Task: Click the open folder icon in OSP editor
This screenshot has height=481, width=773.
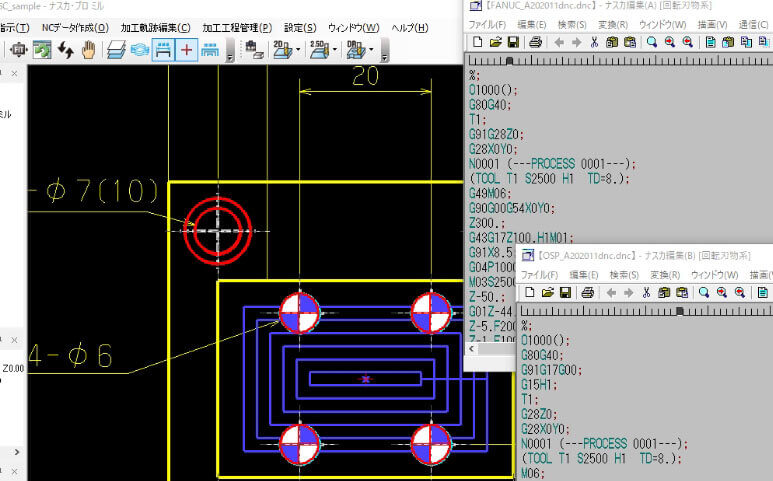Action: (x=546, y=292)
